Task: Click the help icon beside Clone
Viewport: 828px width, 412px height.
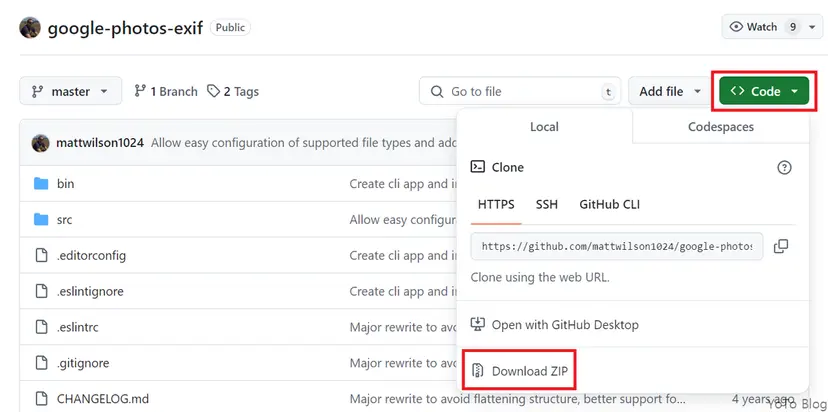Action: 784,167
